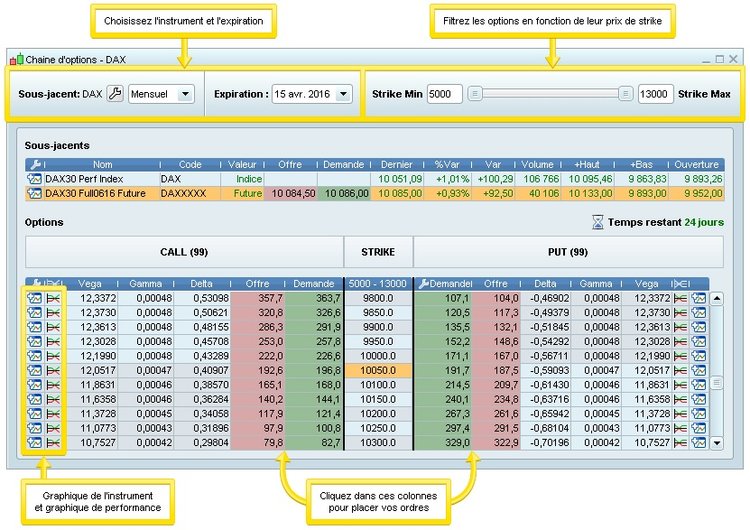Open the Mensuel frequency dropdown

[161, 94]
